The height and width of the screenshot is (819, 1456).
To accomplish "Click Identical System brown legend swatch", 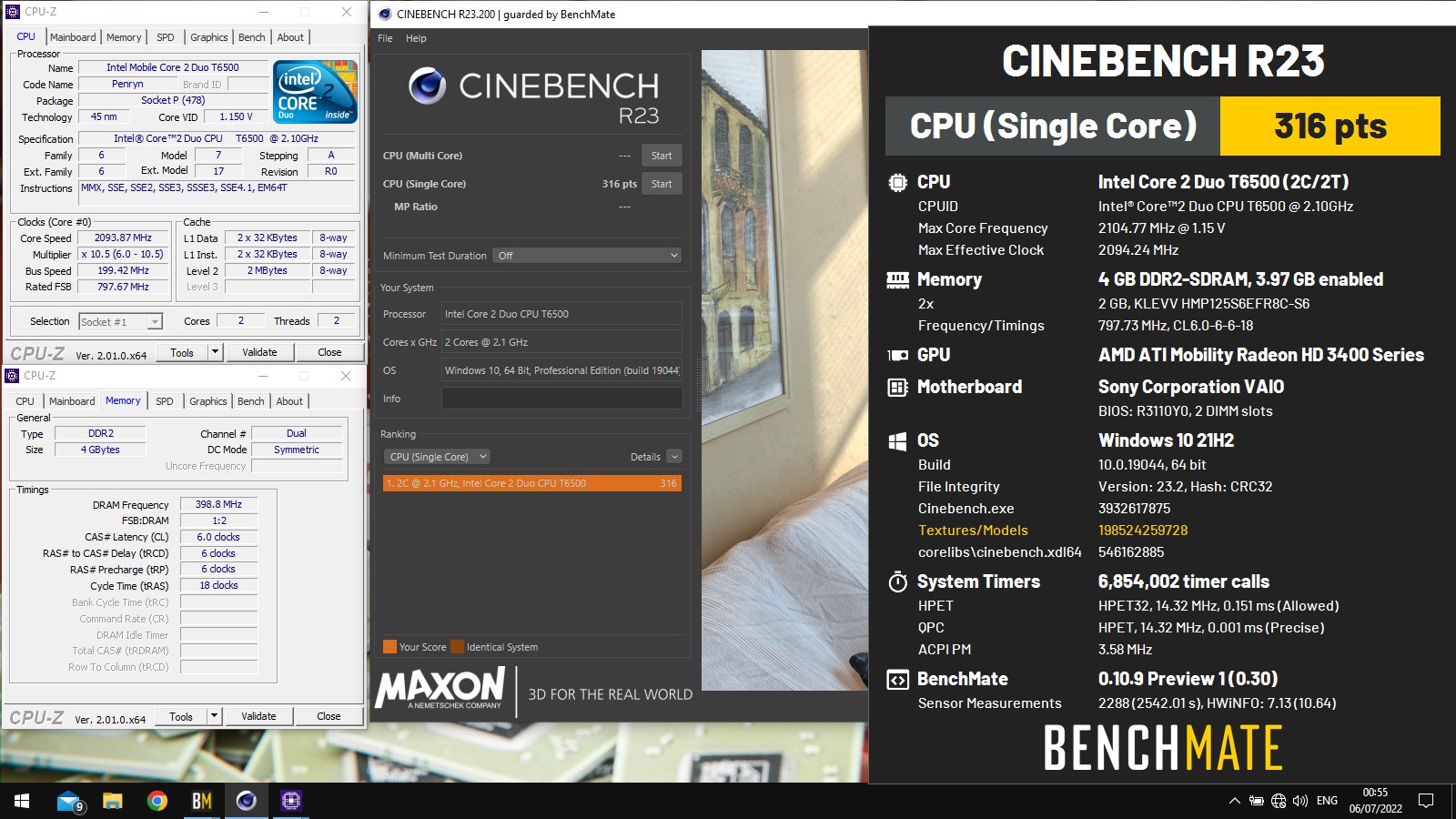I will pos(457,647).
